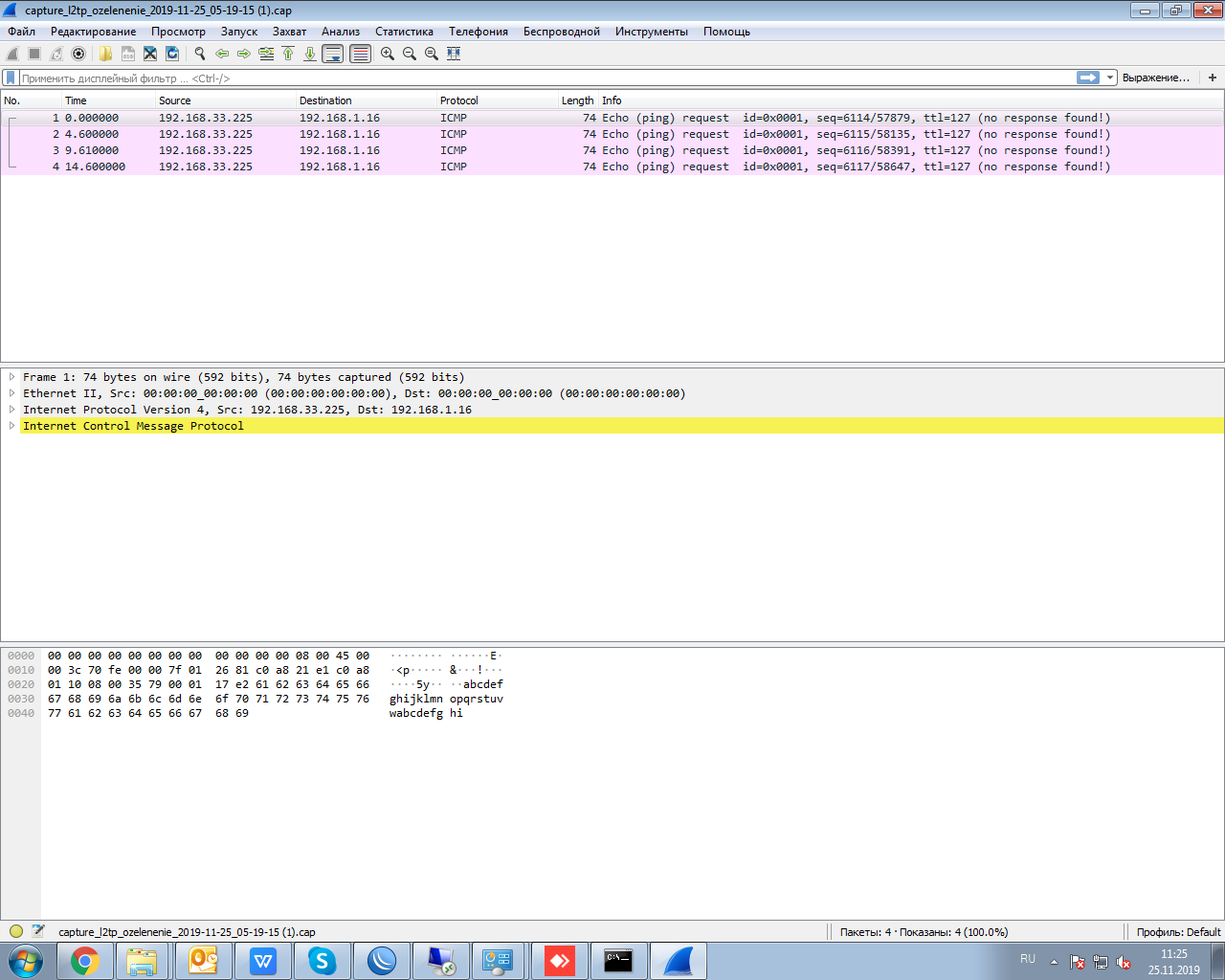Go to first packet arrow icon

tap(288, 54)
